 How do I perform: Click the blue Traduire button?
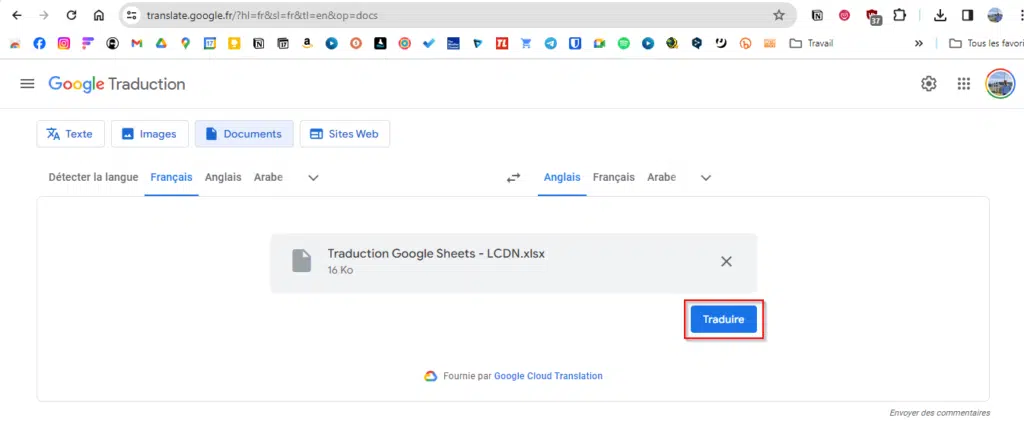[x=724, y=320]
